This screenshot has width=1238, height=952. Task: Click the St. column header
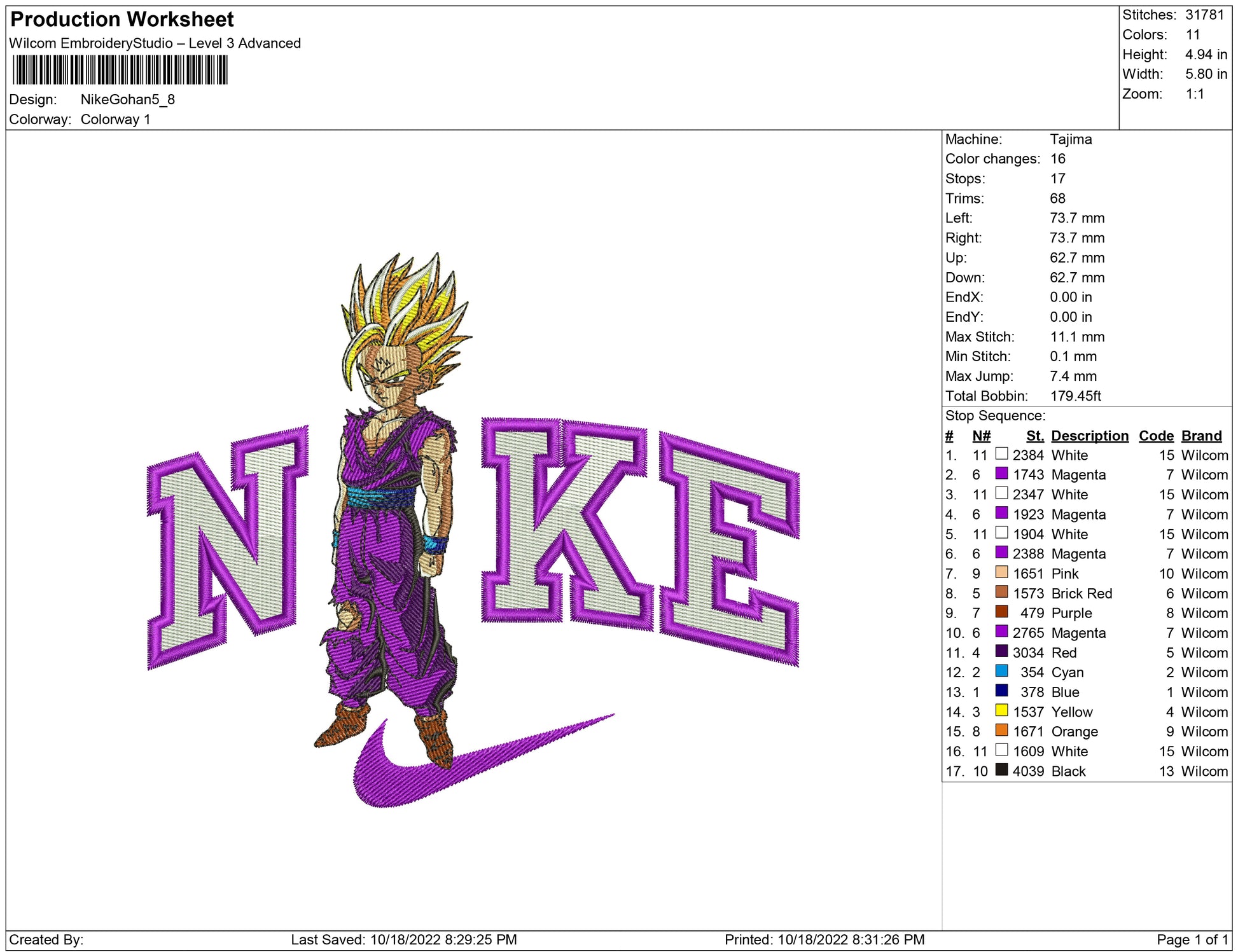(1034, 436)
